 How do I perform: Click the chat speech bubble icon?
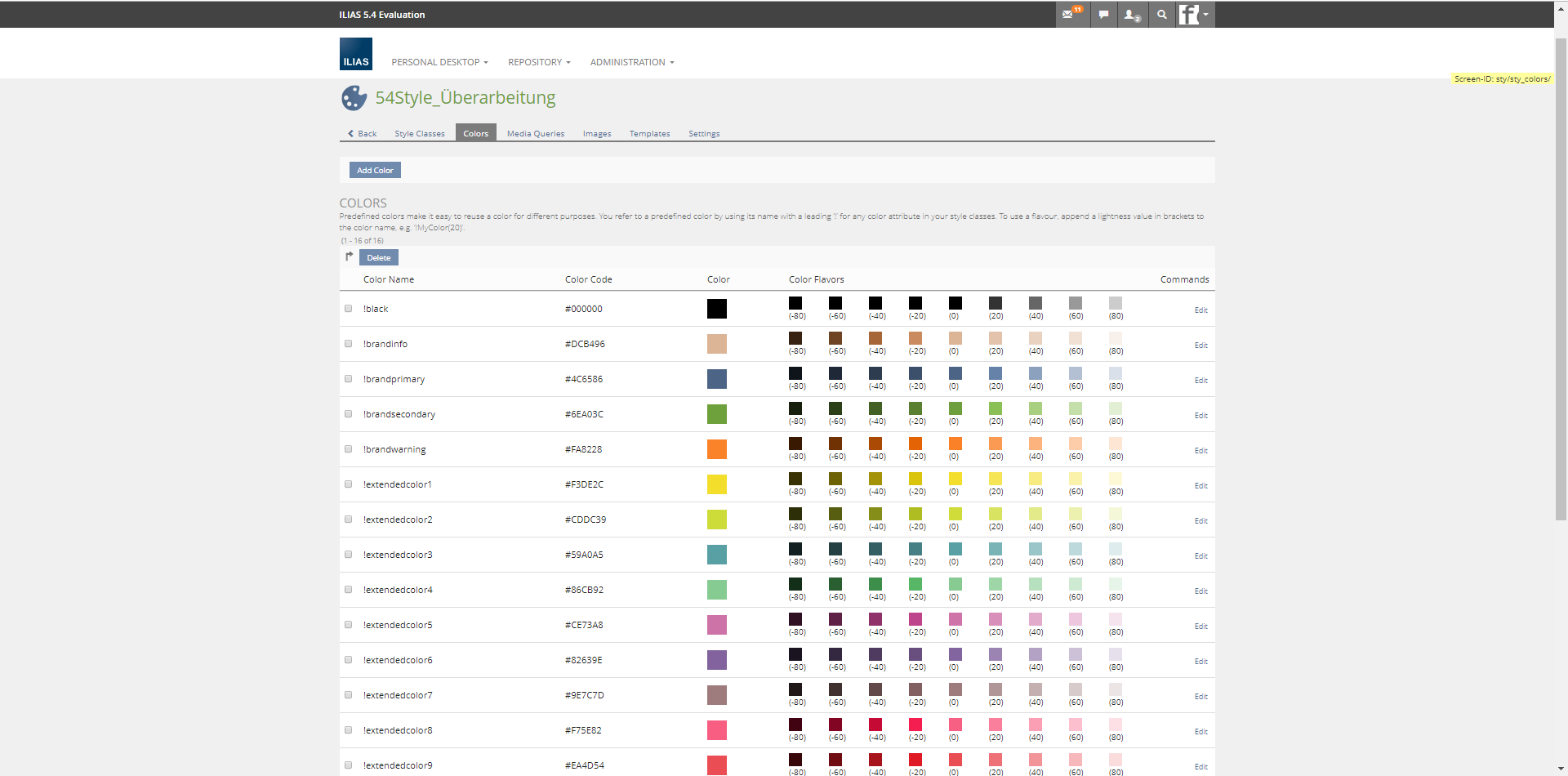[1103, 15]
